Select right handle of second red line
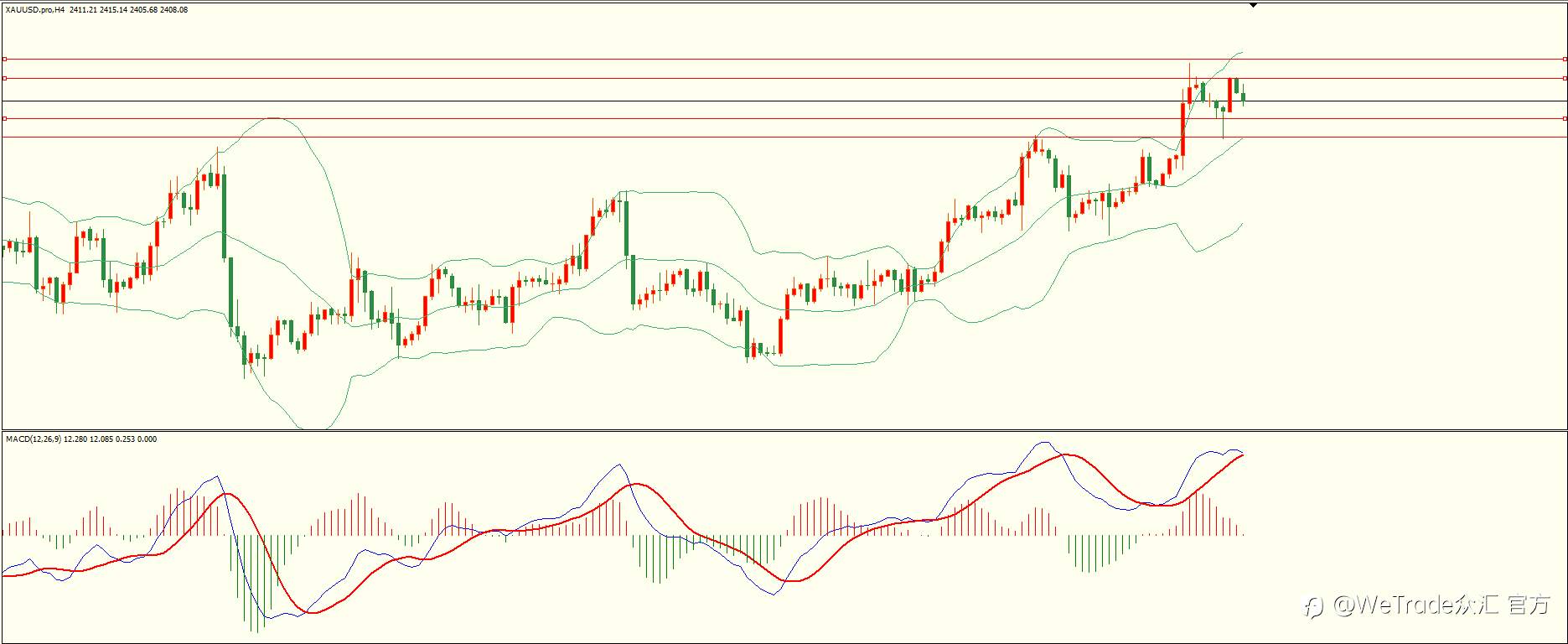Image resolution: width=1568 pixels, height=644 pixels. (x=1565, y=78)
